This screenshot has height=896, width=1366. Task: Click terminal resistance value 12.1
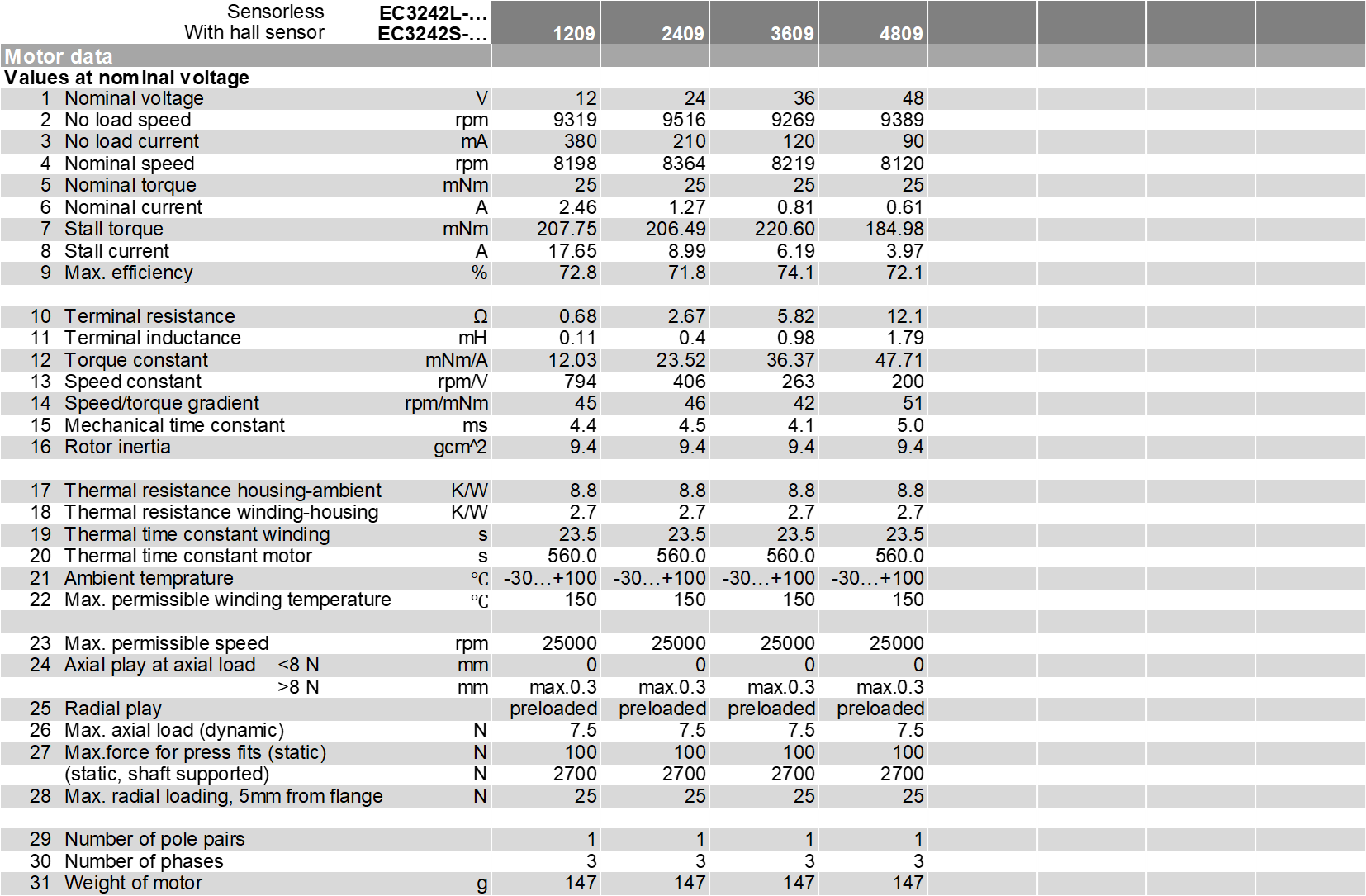904,316
